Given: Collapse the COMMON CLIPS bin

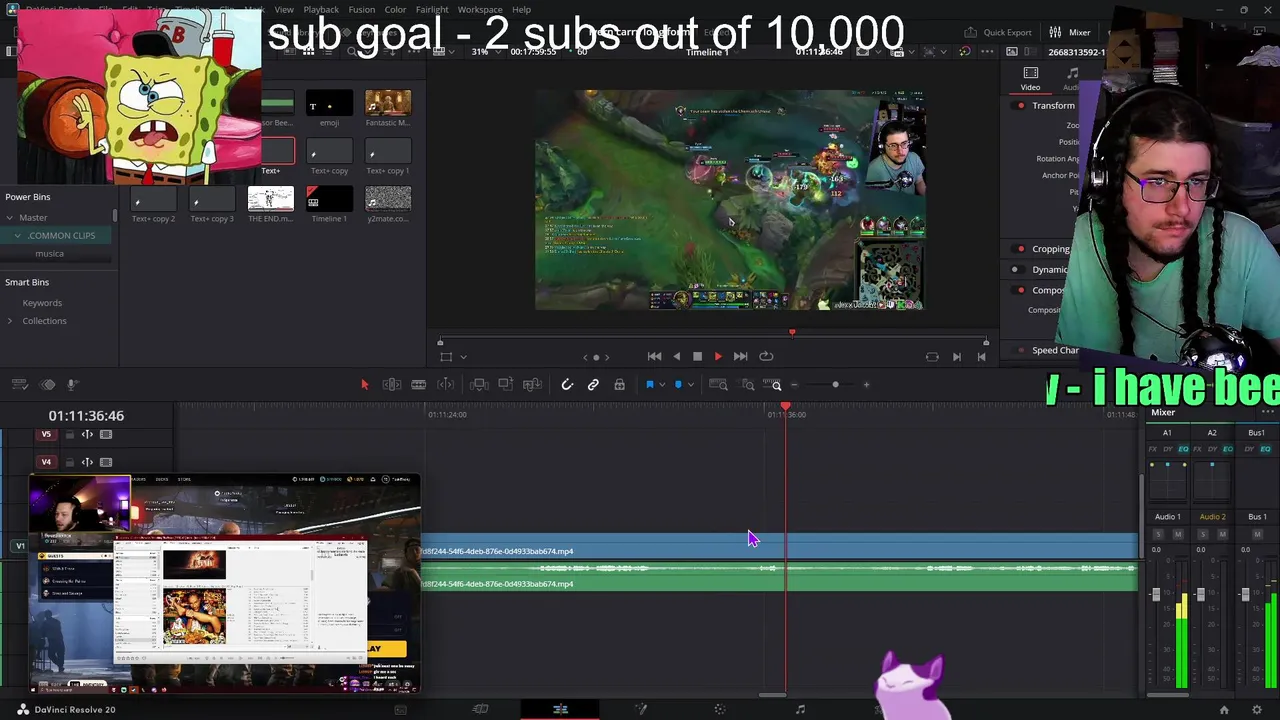Looking at the screenshot, I should pos(17,236).
